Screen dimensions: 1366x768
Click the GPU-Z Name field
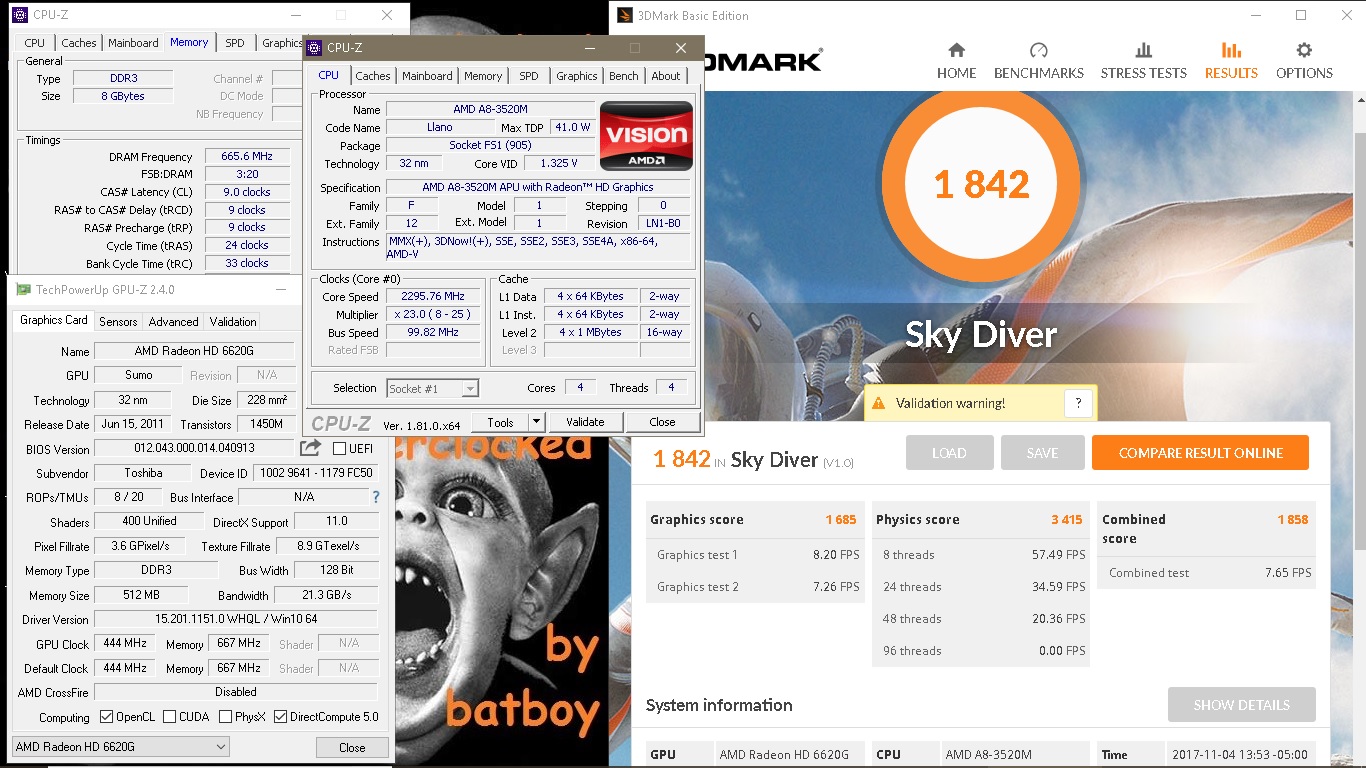pyautogui.click(x=194, y=351)
